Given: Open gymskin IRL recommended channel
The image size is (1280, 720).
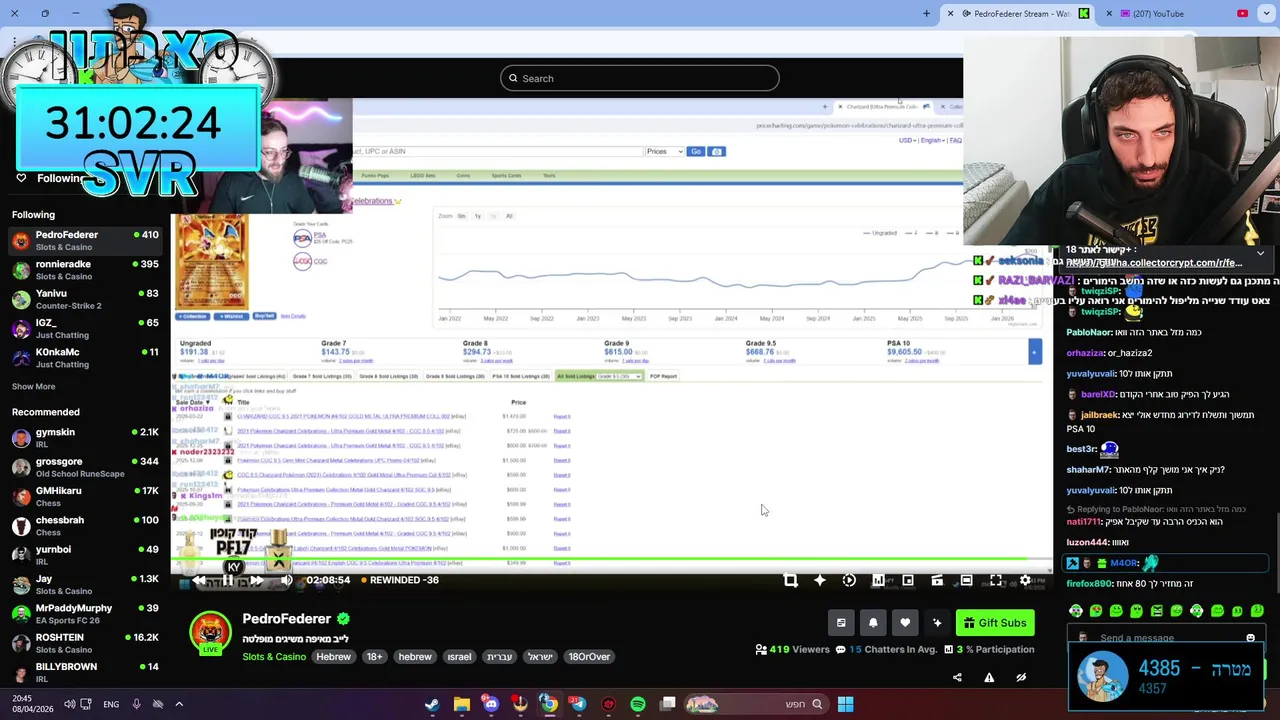Looking at the screenshot, I should pos(85,438).
